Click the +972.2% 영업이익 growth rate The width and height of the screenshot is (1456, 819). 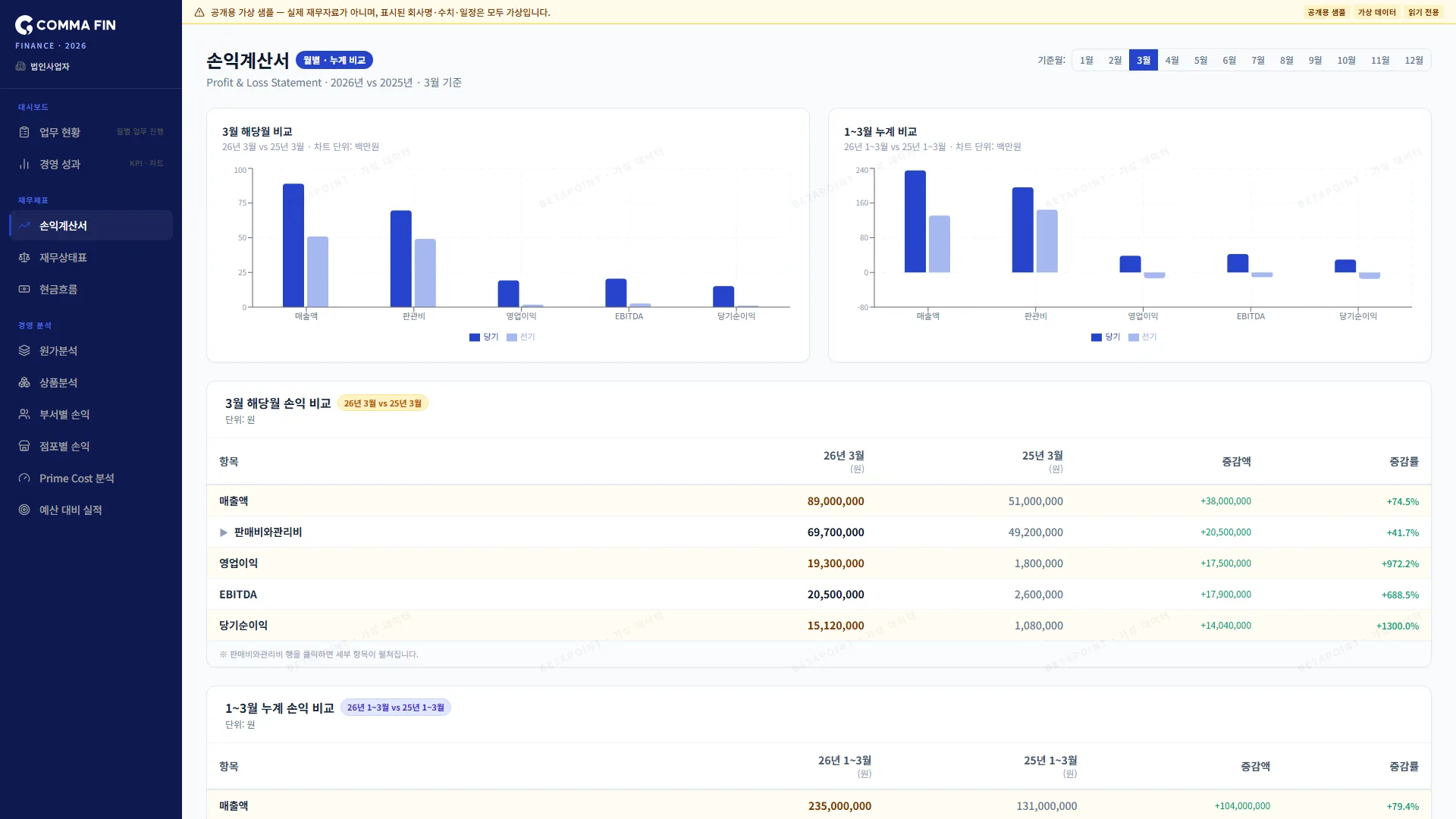point(1400,563)
